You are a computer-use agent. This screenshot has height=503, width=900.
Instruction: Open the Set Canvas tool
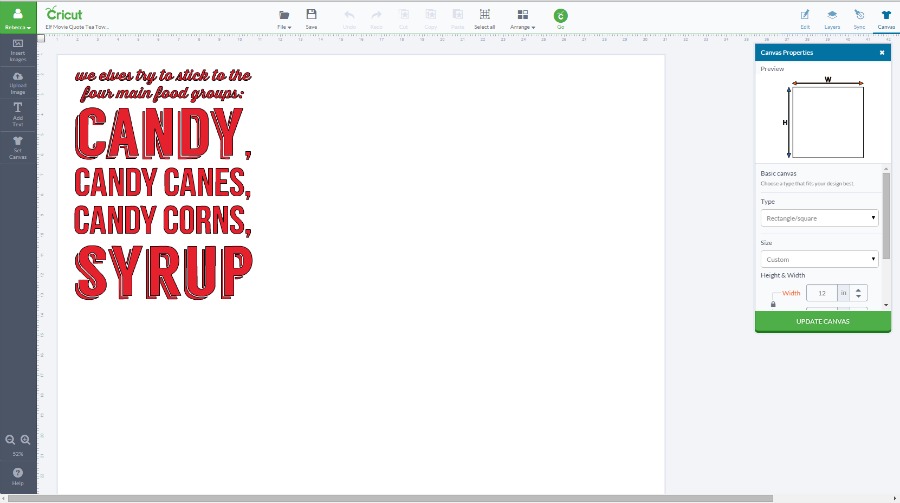pyautogui.click(x=18, y=148)
